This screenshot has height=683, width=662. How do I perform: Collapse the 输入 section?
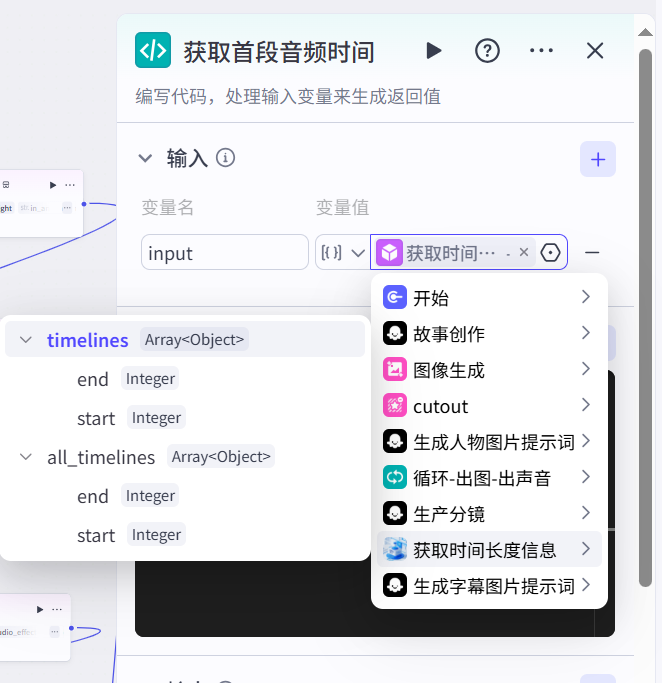[145, 158]
